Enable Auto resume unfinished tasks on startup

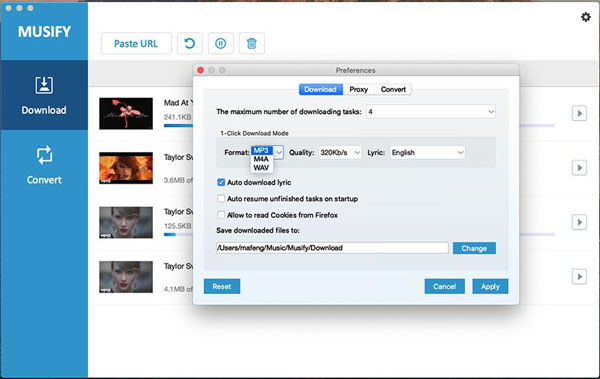point(221,199)
